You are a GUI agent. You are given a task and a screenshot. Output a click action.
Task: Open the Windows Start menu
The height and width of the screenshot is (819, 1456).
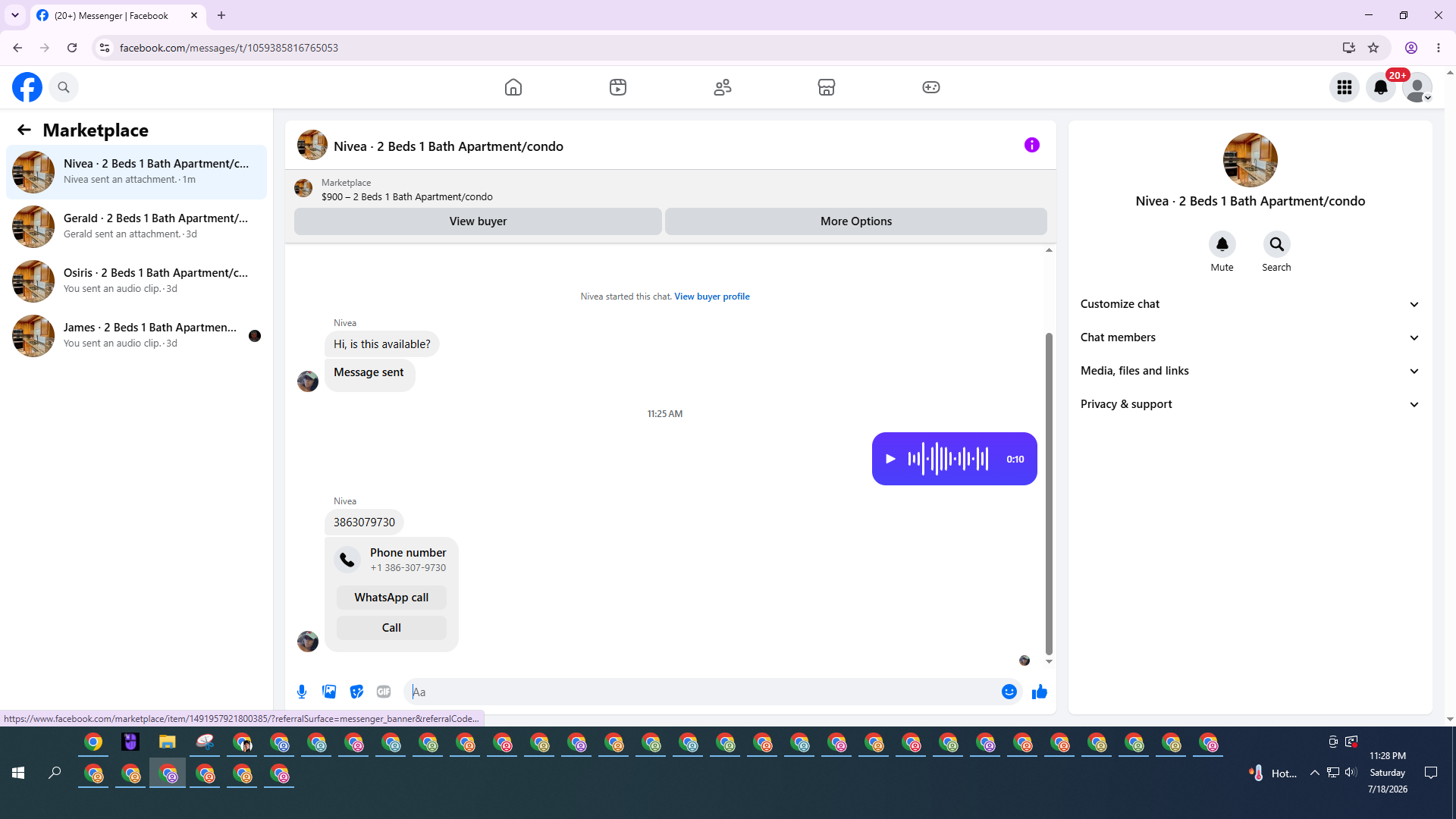tap(18, 773)
